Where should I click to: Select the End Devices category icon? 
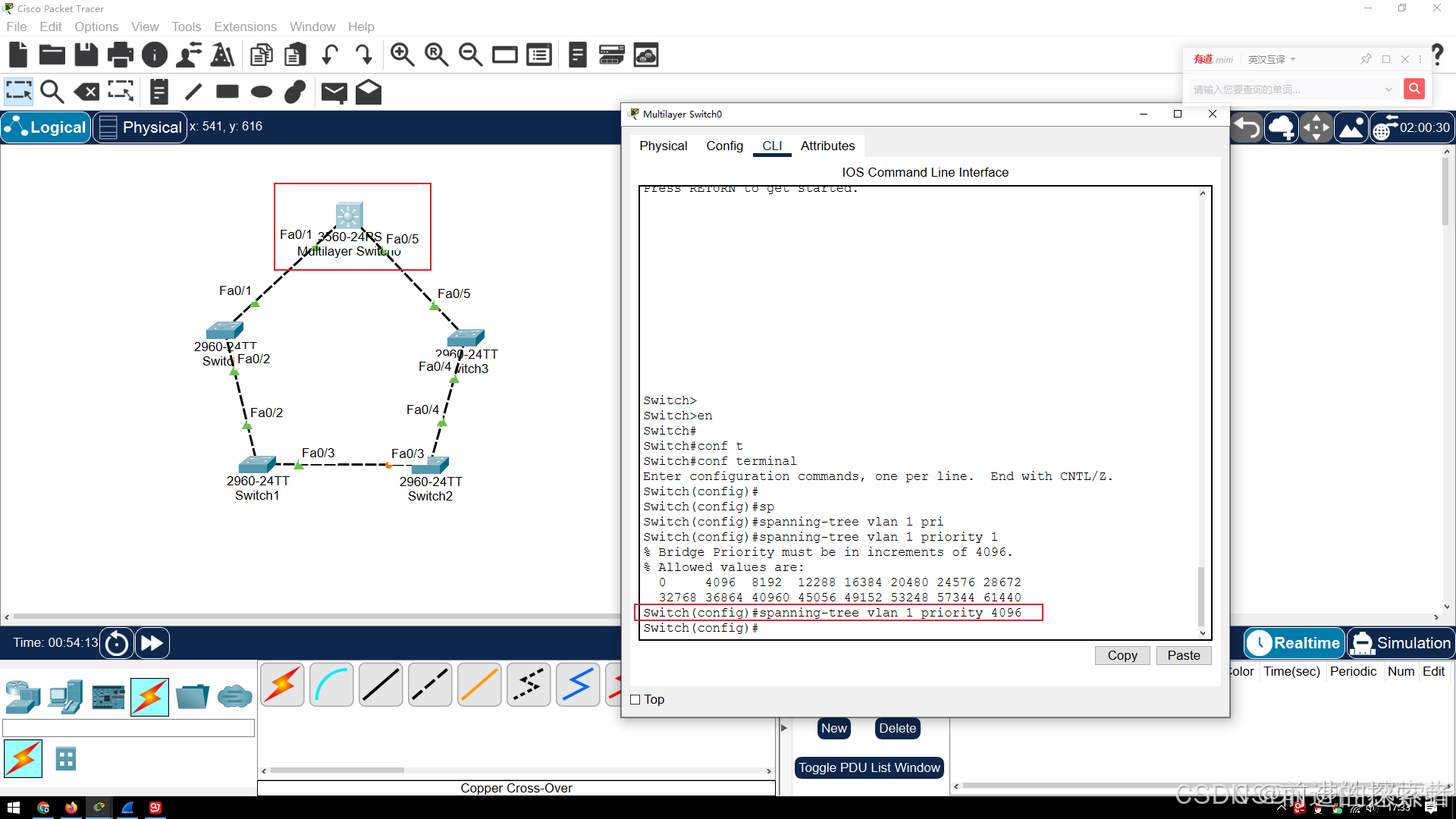65,696
